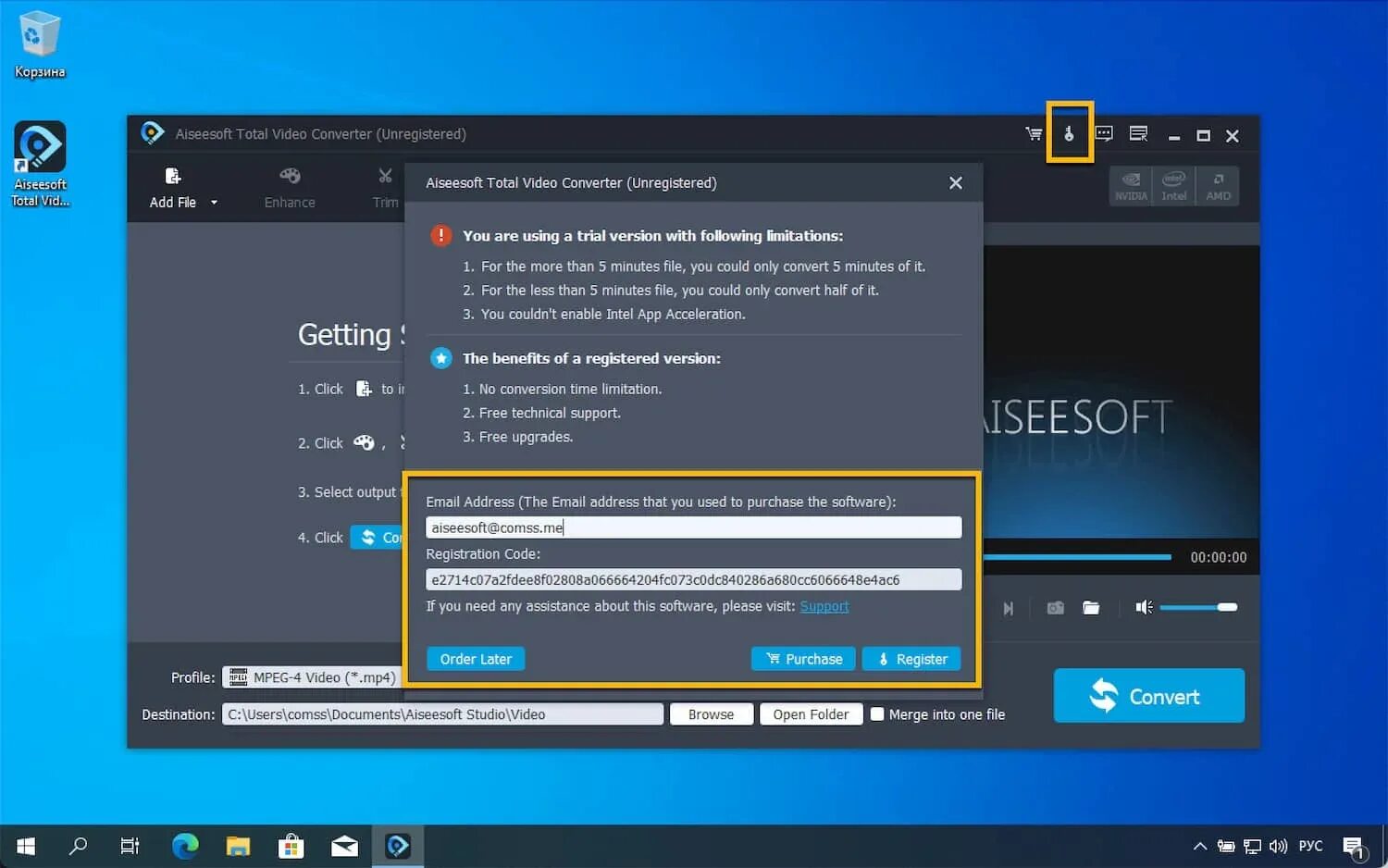The image size is (1388, 868).
Task: Click the big Convert button
Action: tap(1148, 696)
